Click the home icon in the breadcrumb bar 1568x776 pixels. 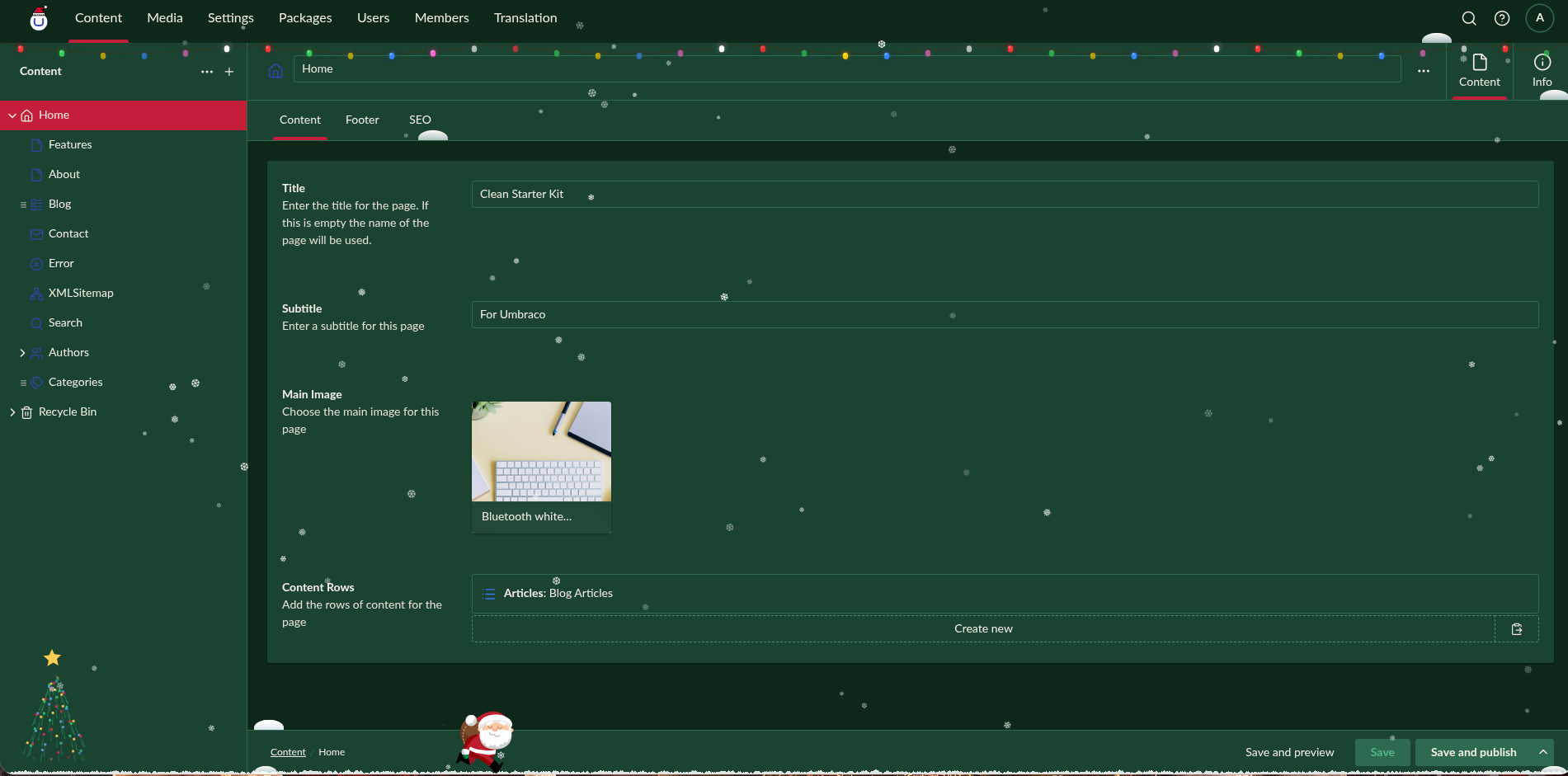pos(275,70)
